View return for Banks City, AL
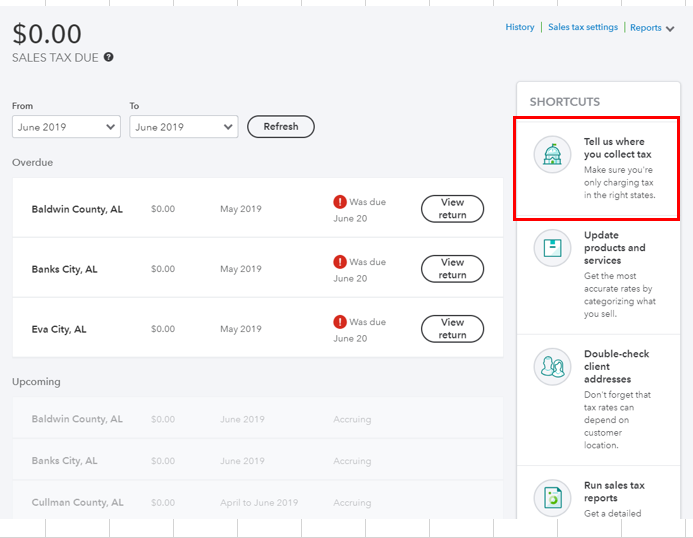The image size is (693, 538). [x=452, y=269]
